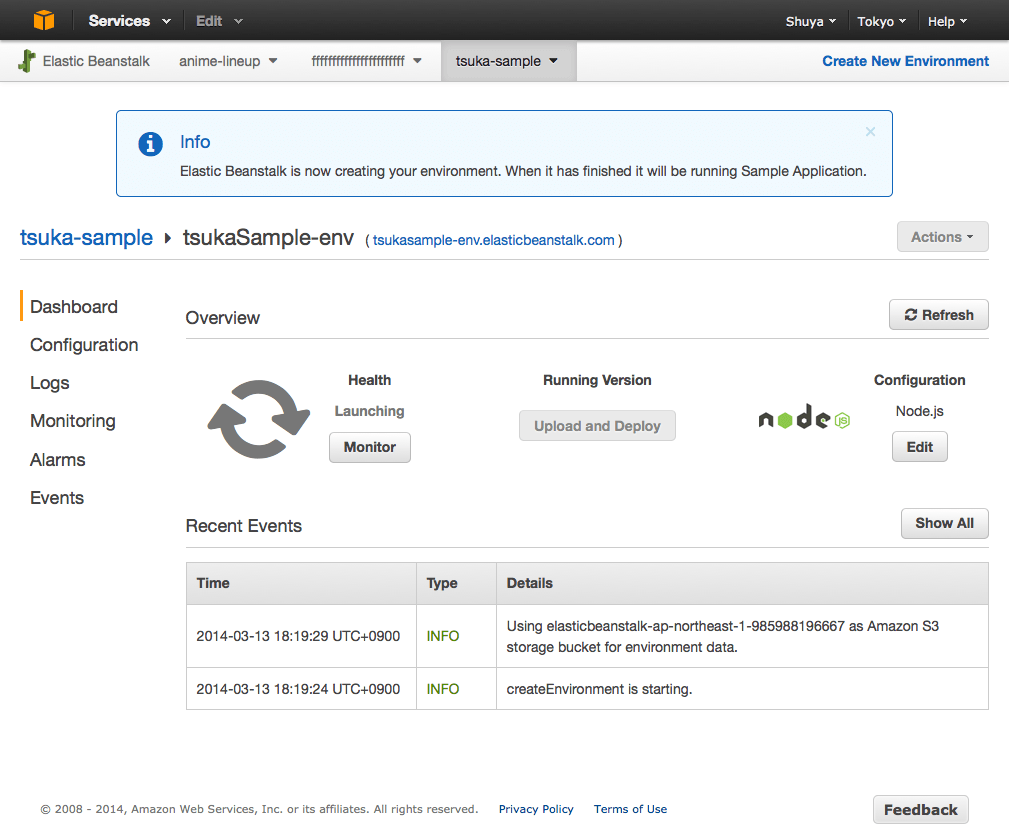Image resolution: width=1009 pixels, height=832 pixels.
Task: Go to Monitoring in the sidebar
Action: click(x=73, y=421)
